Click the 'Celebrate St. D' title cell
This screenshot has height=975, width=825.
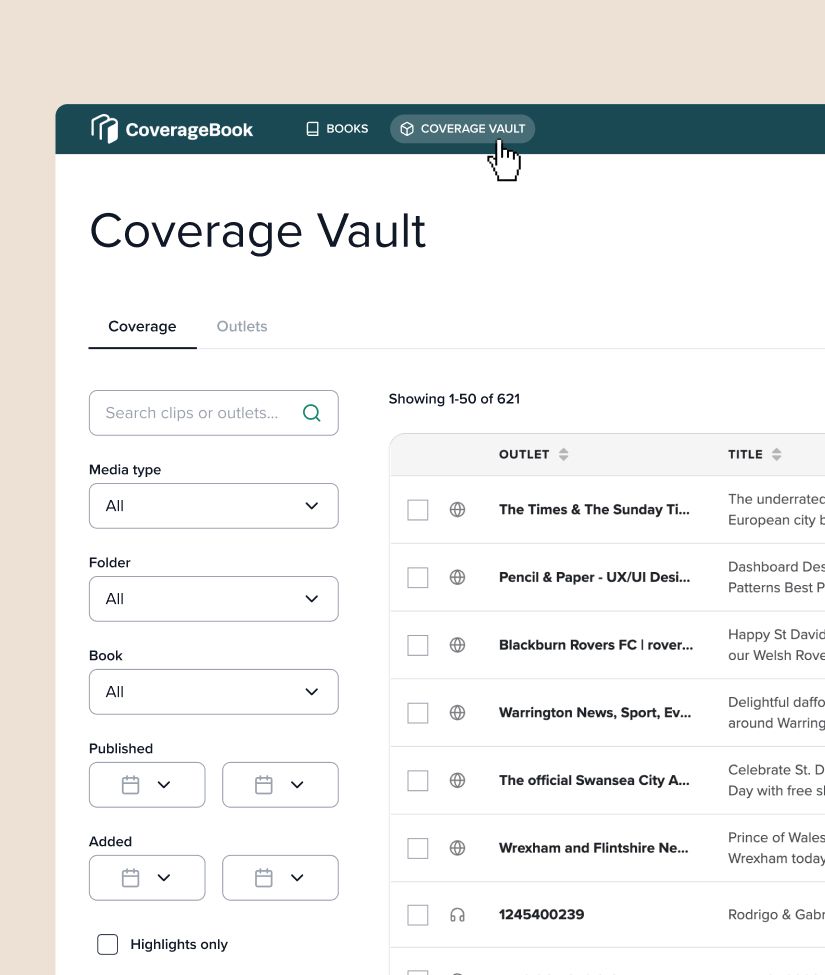pyautogui.click(x=777, y=780)
